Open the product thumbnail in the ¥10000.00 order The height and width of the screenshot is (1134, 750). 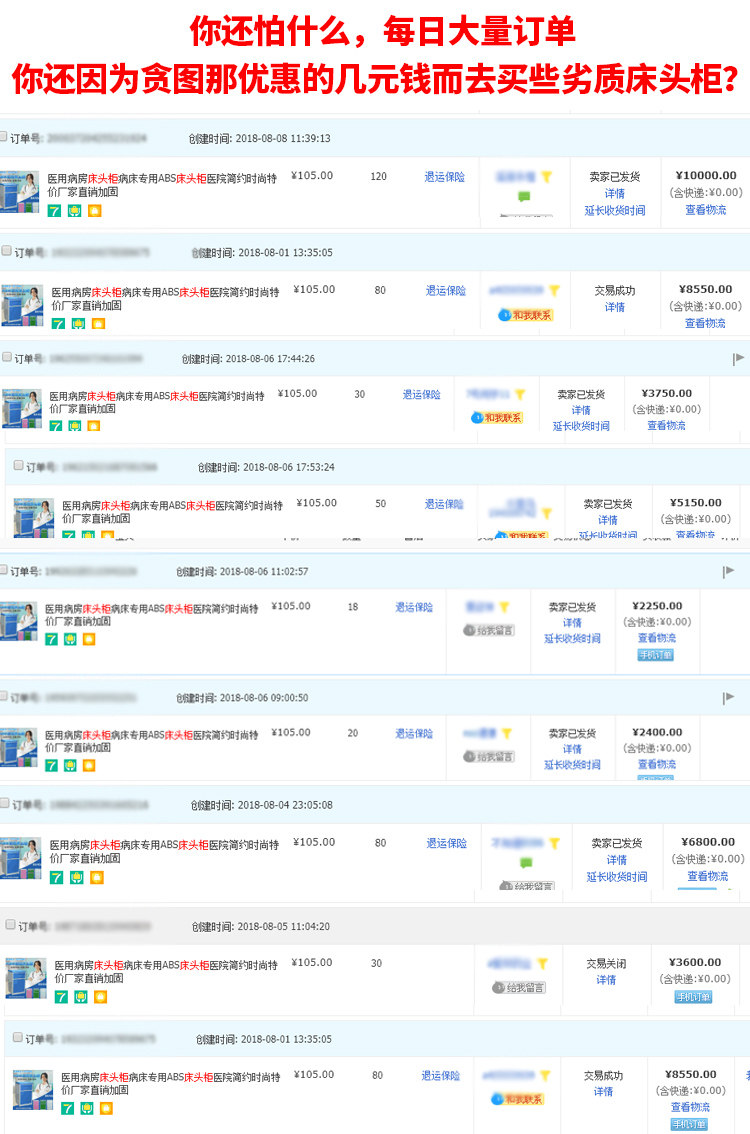tap(20, 192)
